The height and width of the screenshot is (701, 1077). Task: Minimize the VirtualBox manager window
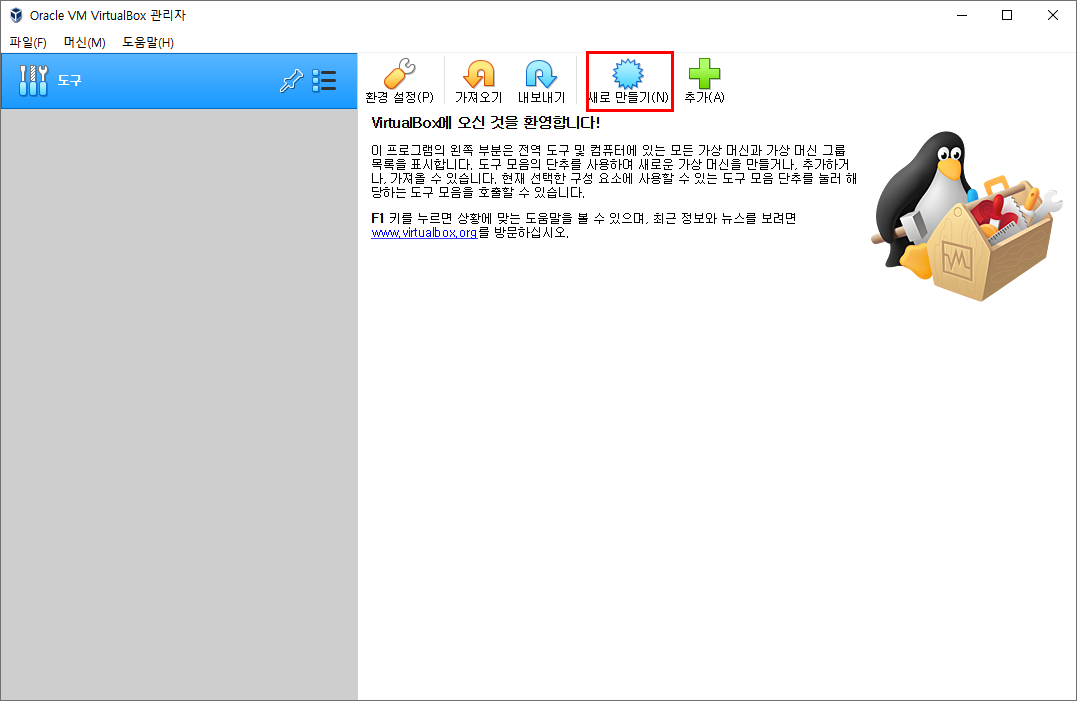962,15
